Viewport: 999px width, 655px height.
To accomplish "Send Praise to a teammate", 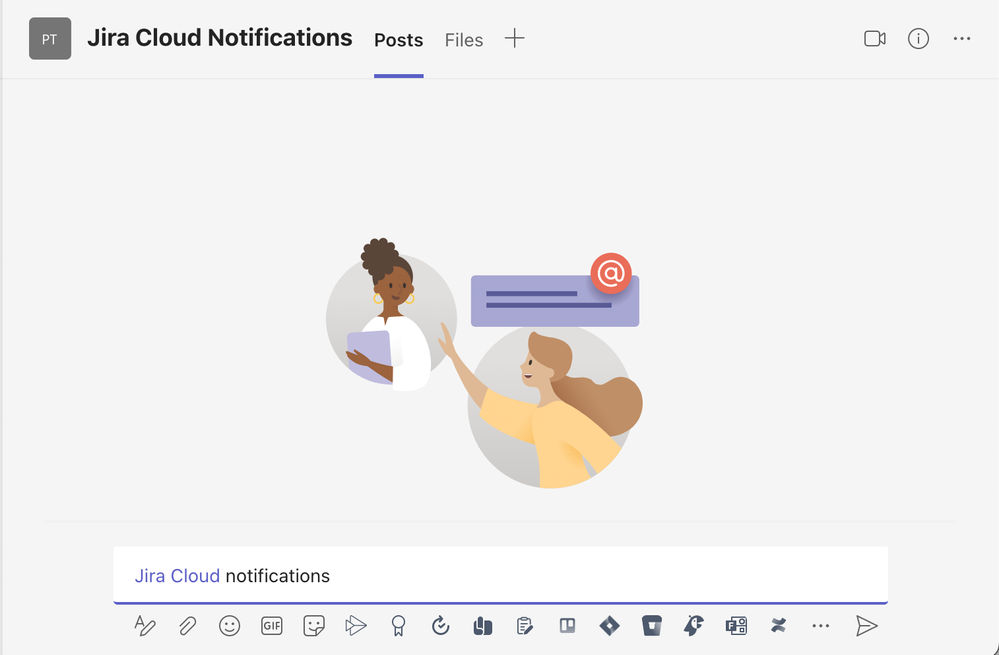I will pyautogui.click(x=398, y=625).
